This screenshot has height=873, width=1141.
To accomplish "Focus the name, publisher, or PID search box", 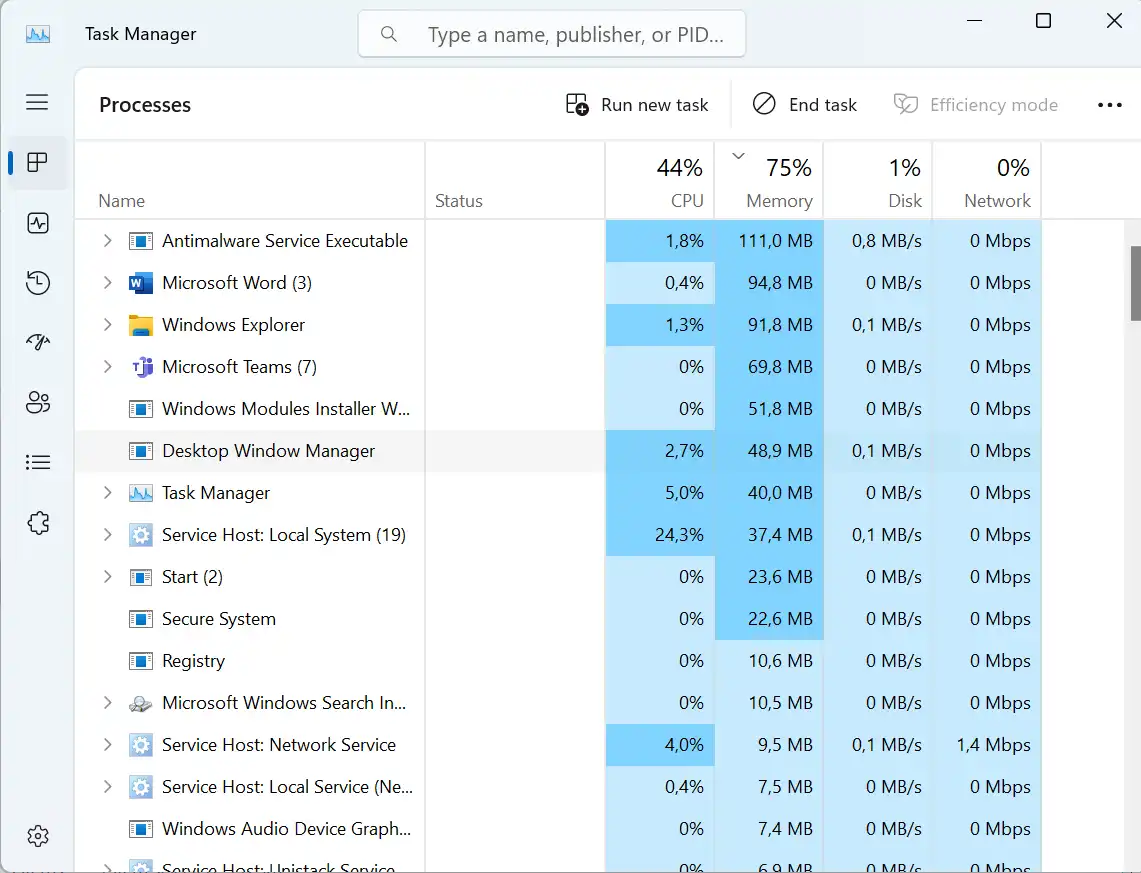I will (x=552, y=33).
